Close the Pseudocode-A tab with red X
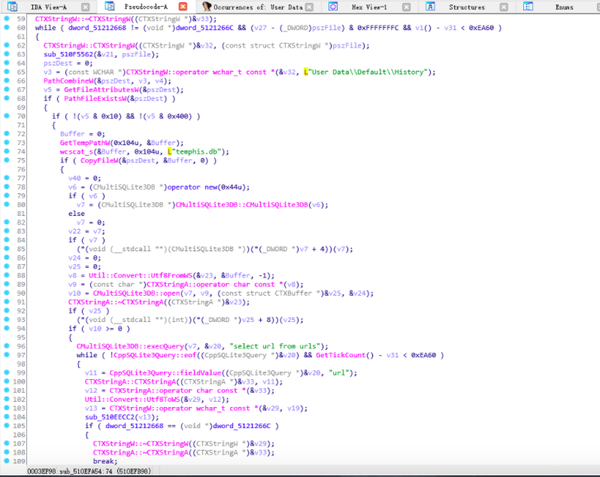Image resolution: width=600 pixels, height=477 pixels. (183, 7)
